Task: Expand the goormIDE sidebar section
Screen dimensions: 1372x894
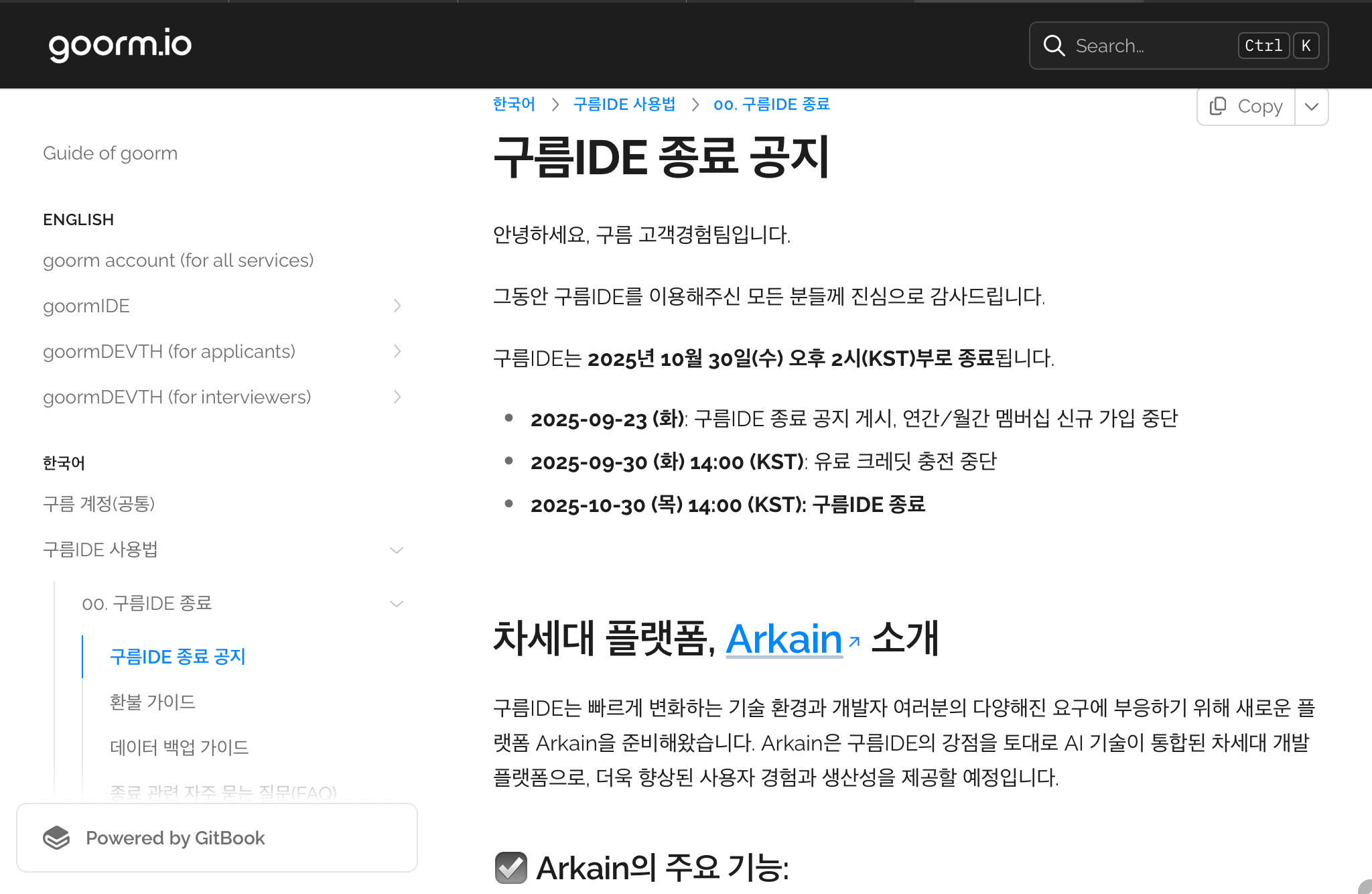Action: pyautogui.click(x=397, y=306)
